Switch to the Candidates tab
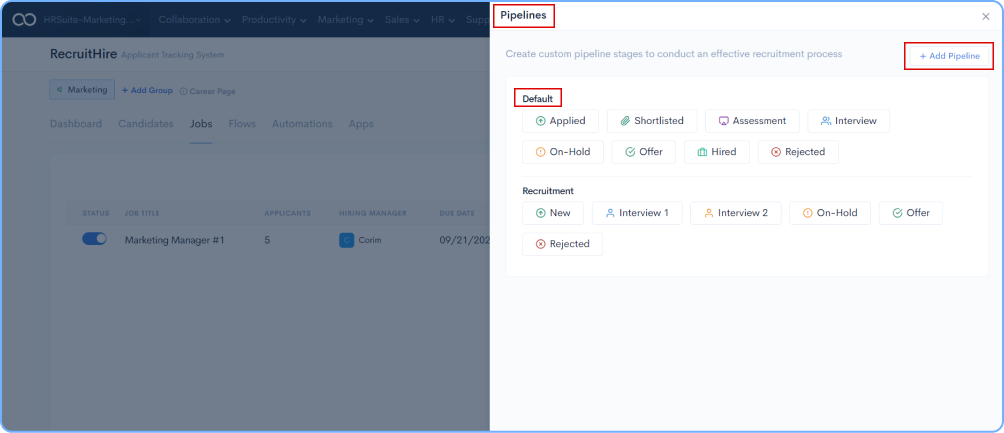This screenshot has height=433, width=1004. pos(146,124)
